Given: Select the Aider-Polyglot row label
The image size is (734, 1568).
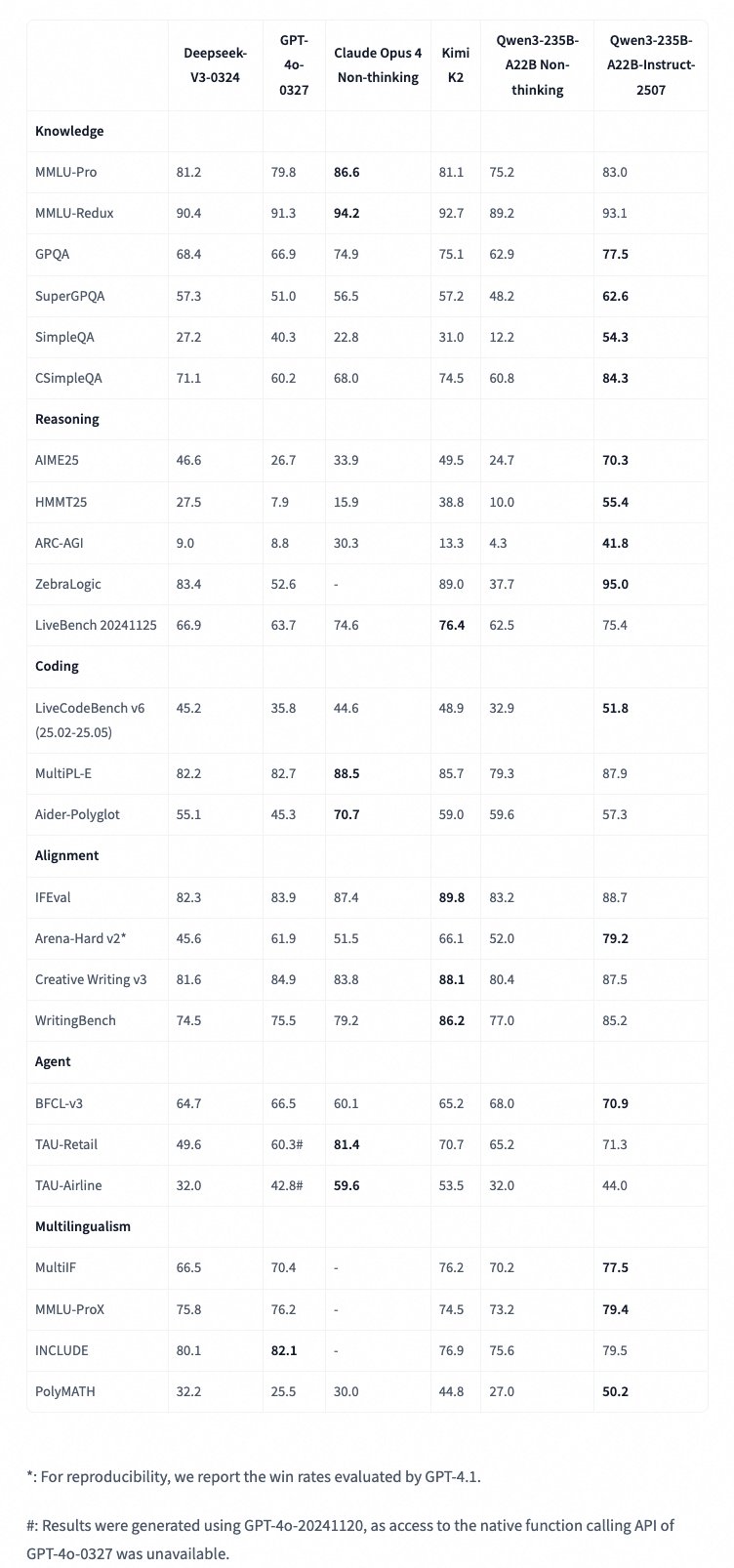Looking at the screenshot, I should (x=77, y=814).
